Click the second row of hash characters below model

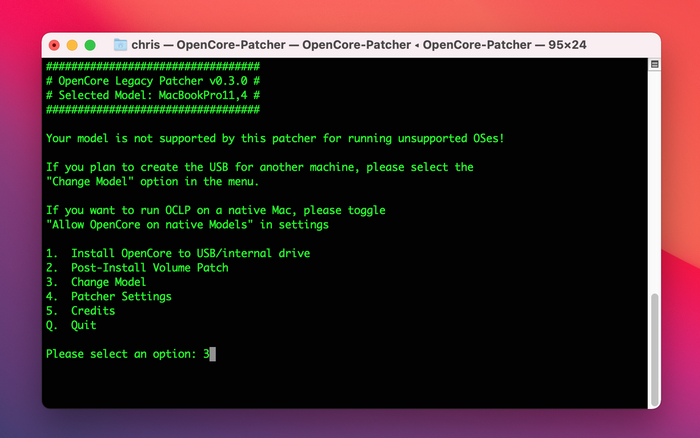[153, 110]
